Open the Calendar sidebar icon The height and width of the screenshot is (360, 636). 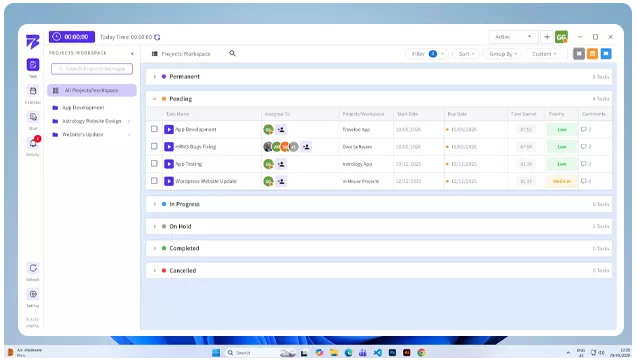click(x=33, y=91)
